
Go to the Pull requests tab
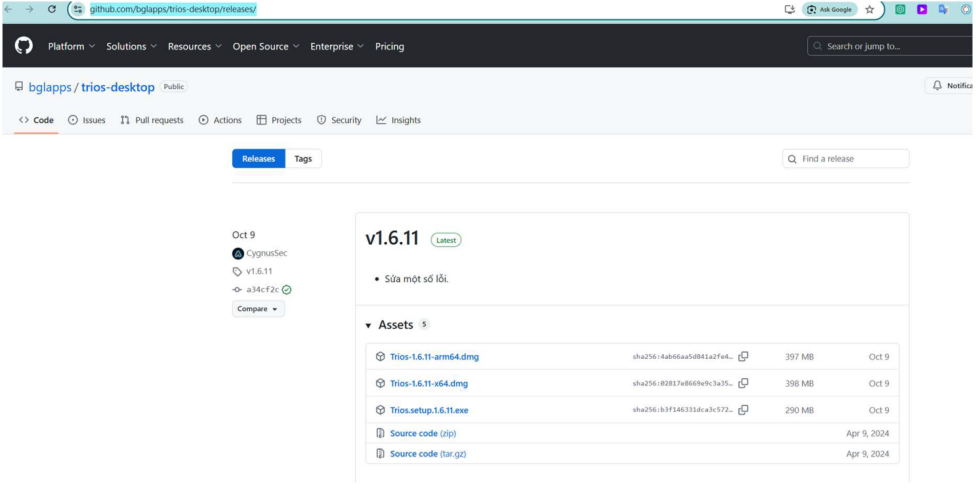151,120
